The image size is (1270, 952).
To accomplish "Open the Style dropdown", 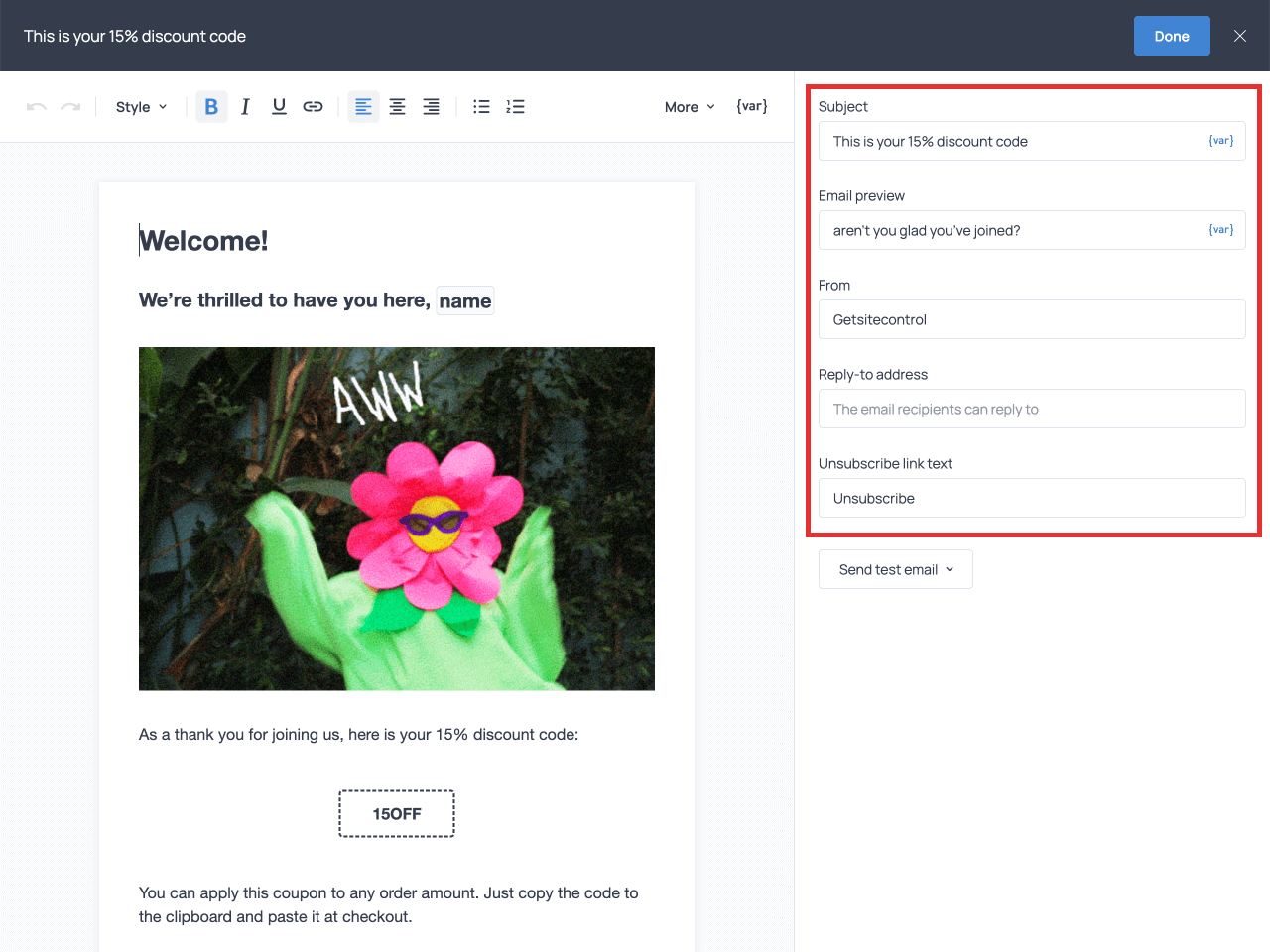I will click(140, 106).
